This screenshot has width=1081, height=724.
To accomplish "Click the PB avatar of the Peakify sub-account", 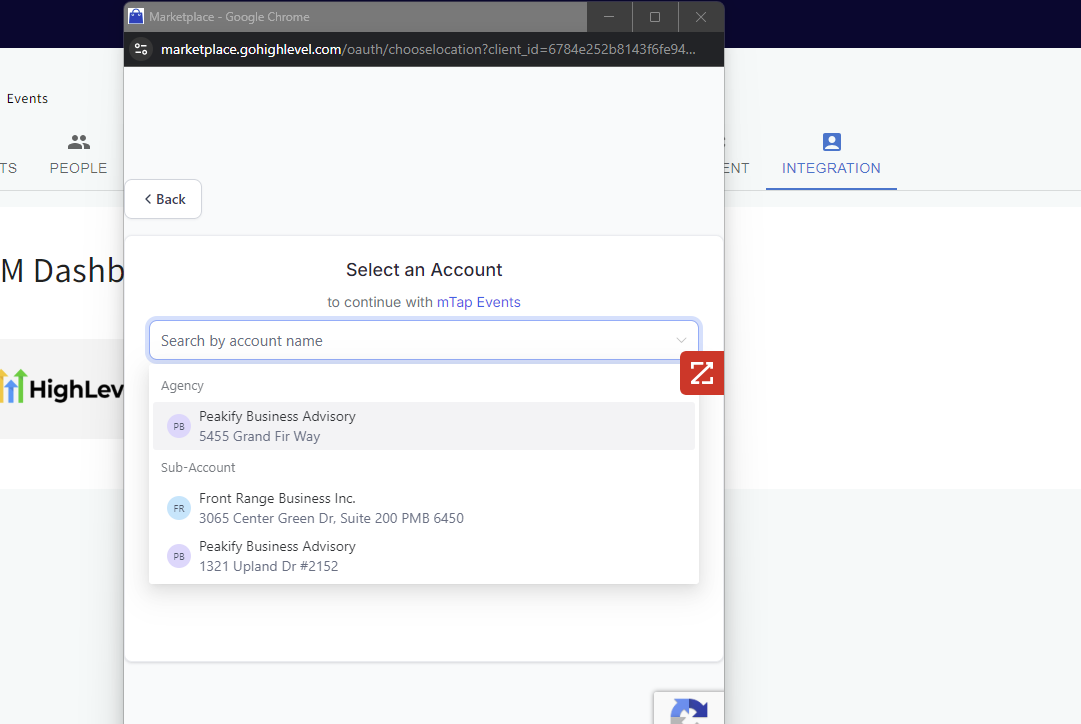I will [x=178, y=555].
